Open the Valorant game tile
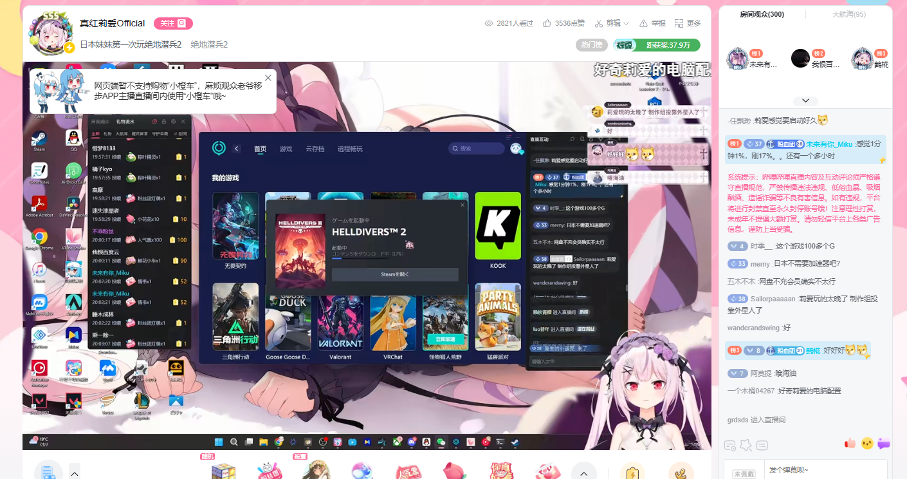Image resolution: width=908 pixels, height=480 pixels. click(340, 322)
